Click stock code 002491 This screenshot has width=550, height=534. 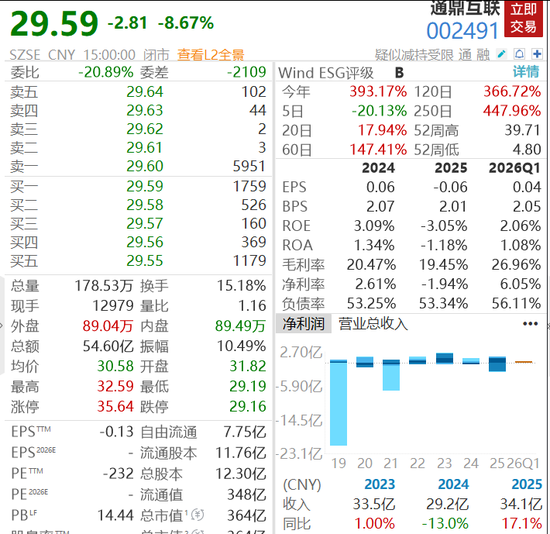[462, 31]
